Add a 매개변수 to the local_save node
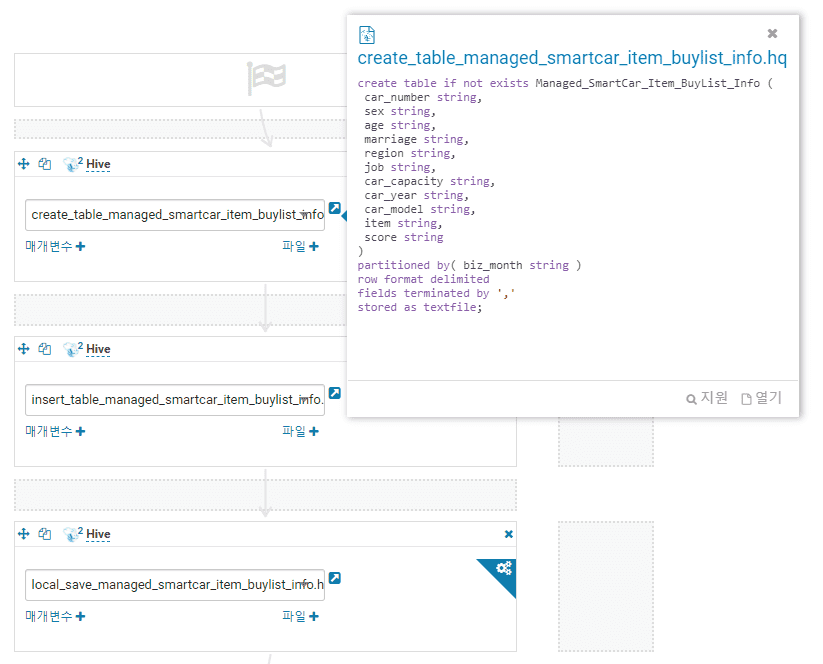The height and width of the screenshot is (664, 823). 55,616
